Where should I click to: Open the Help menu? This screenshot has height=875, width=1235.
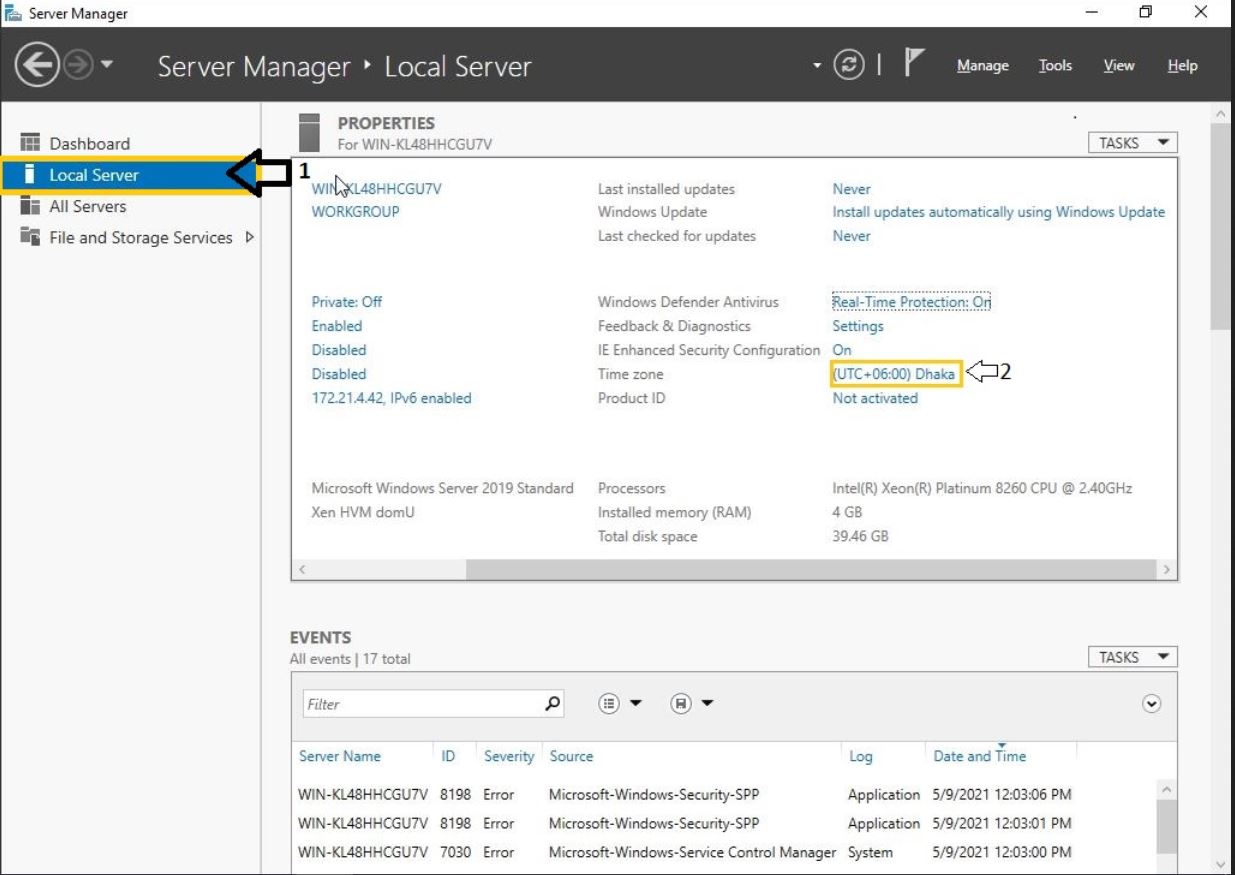(1182, 66)
